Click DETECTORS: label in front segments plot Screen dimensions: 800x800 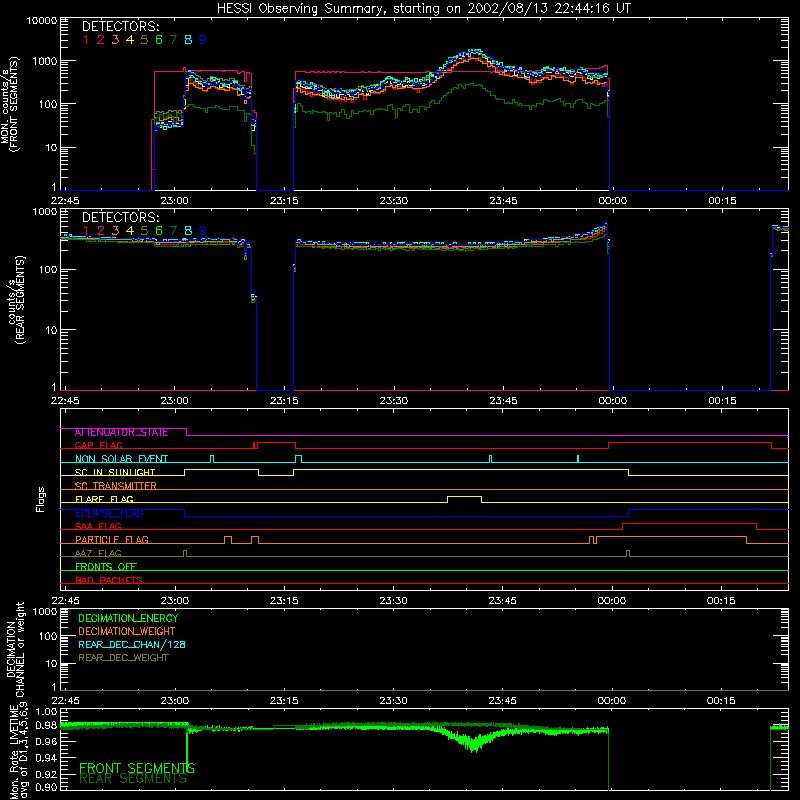(120, 26)
